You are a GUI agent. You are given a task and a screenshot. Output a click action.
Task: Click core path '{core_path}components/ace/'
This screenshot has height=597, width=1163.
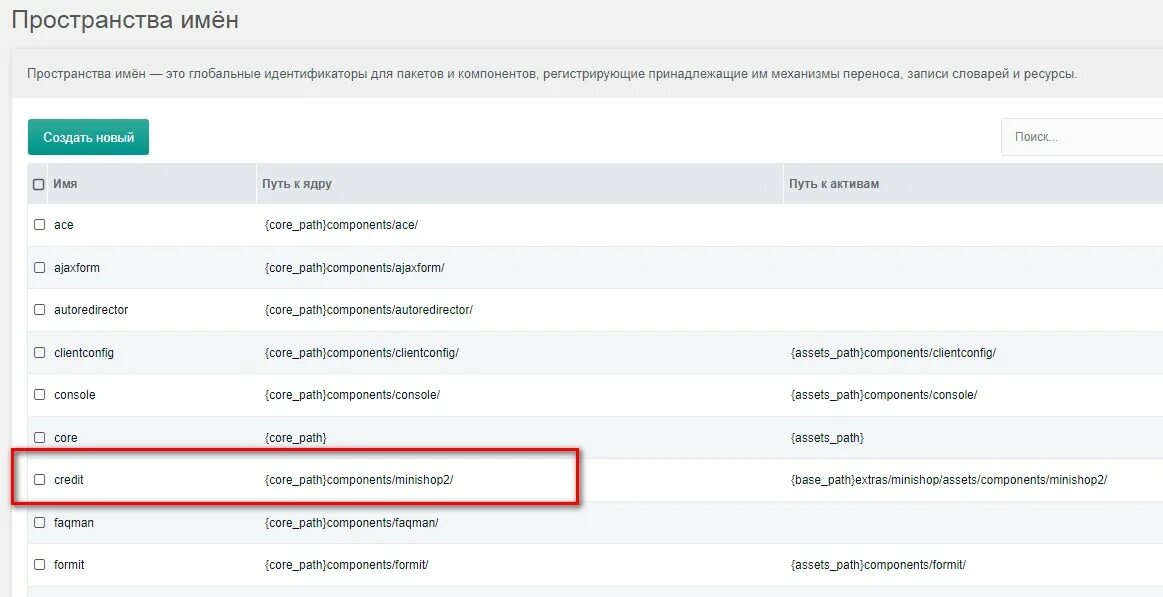[341, 225]
